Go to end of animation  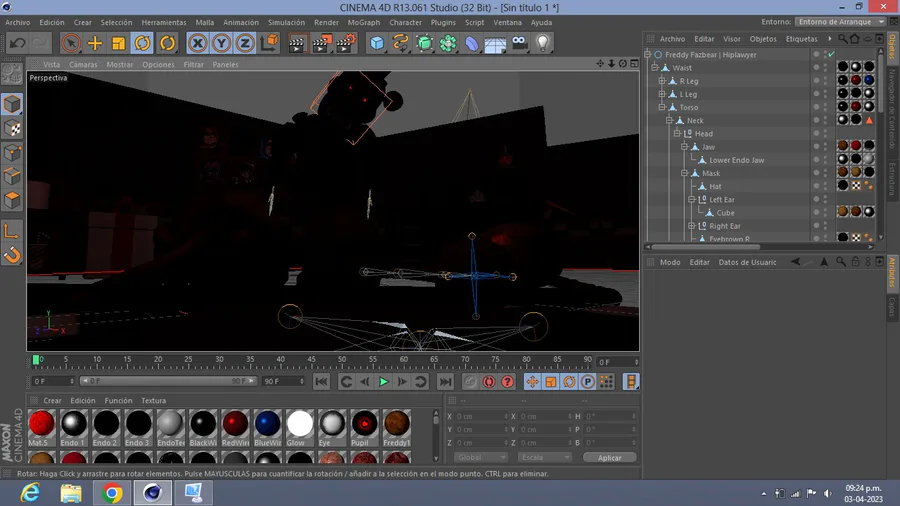click(445, 382)
